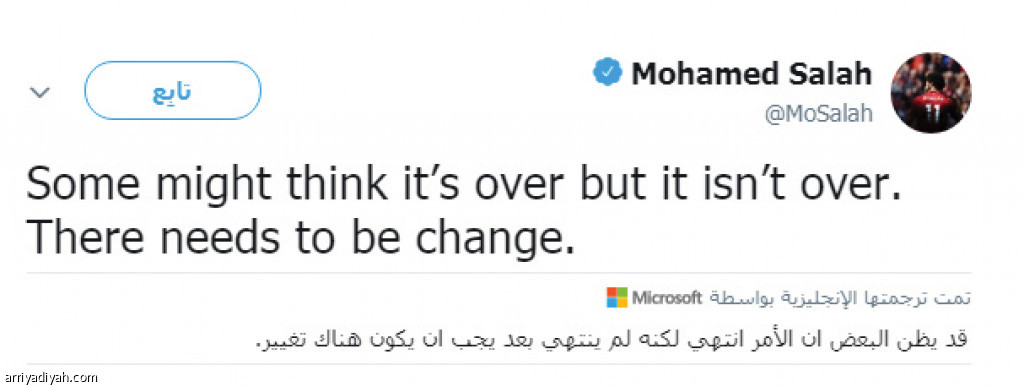Click the تابع follow button
Screen dimensions: 1024x387
pyautogui.click(x=172, y=91)
